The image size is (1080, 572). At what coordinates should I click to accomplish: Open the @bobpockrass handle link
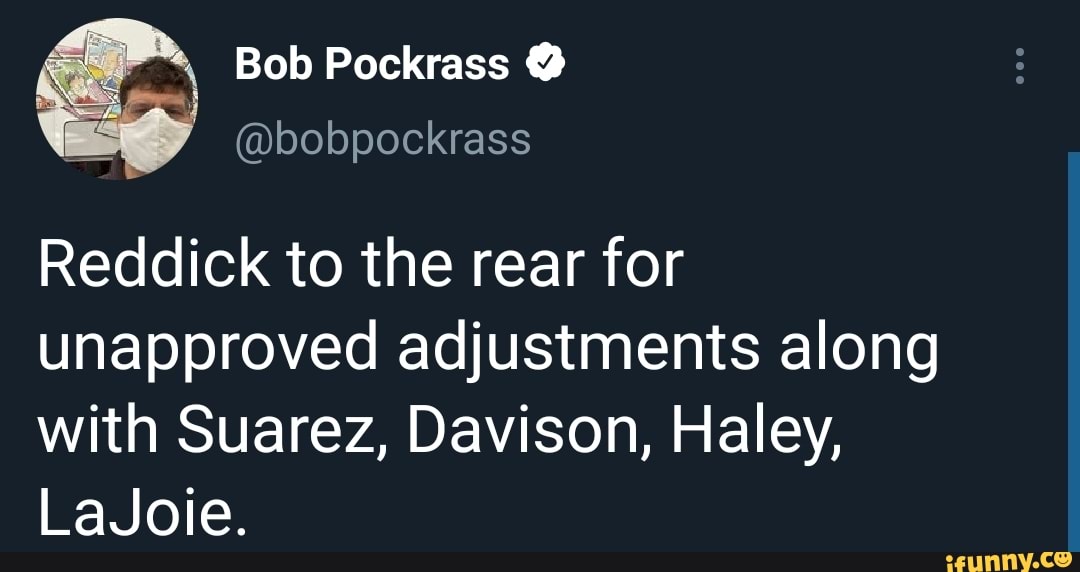[382, 141]
